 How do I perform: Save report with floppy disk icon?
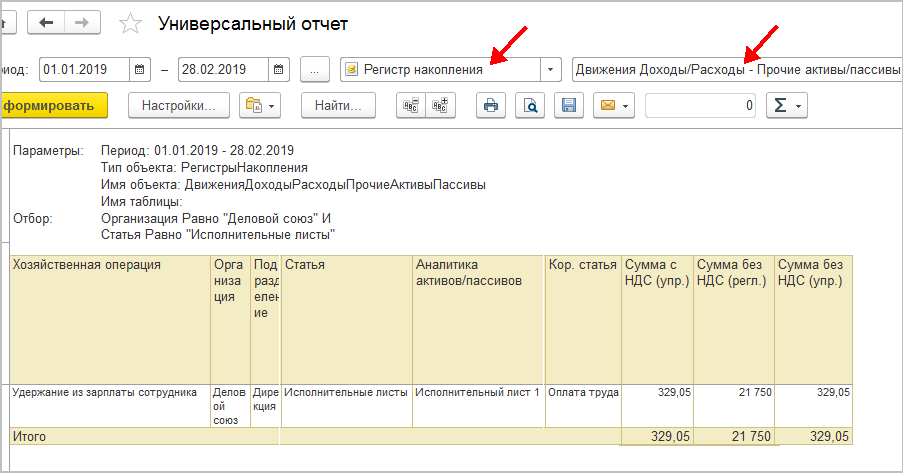[569, 105]
